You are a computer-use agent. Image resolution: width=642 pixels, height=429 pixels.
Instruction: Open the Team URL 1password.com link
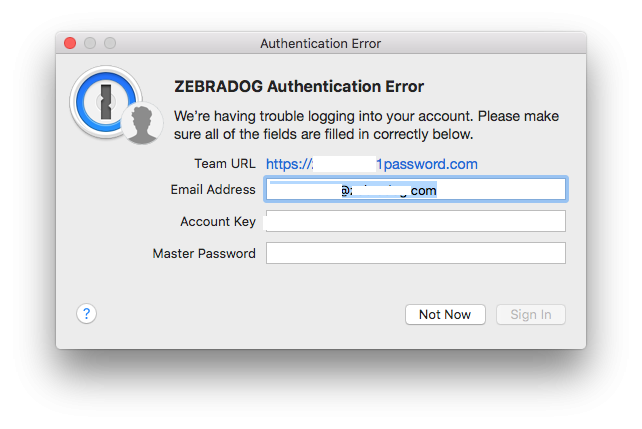(x=372, y=164)
